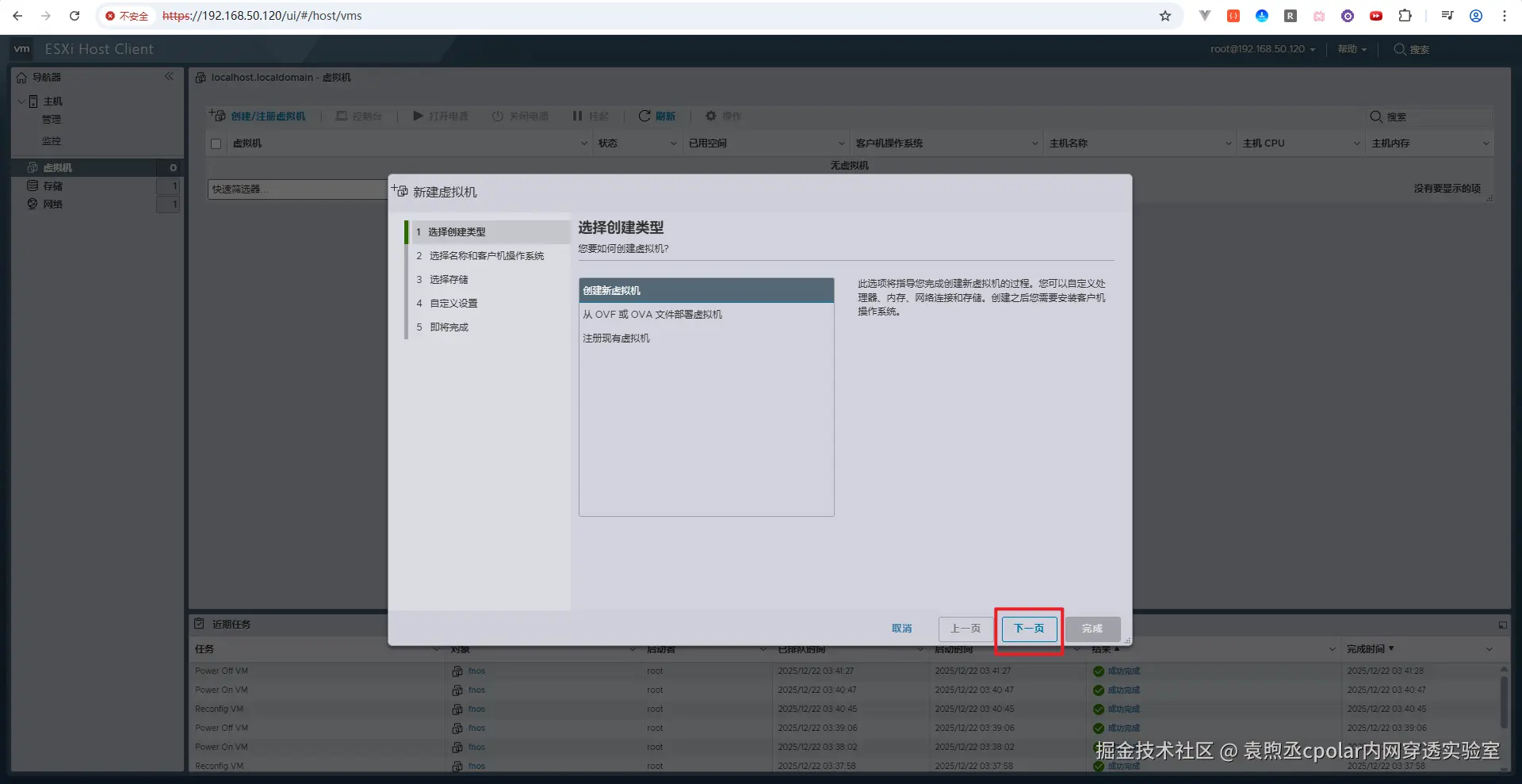Select wizard step 即将完成
The height and width of the screenshot is (784, 1522).
(489, 327)
